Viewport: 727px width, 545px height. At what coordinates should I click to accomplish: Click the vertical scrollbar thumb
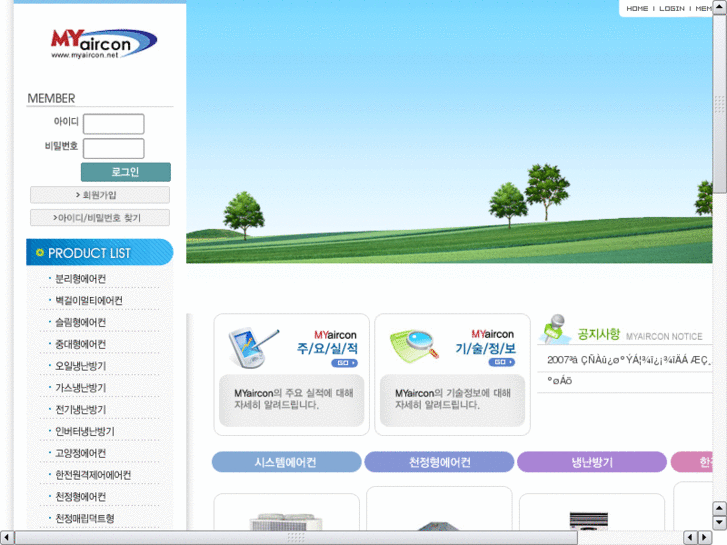pos(719,104)
